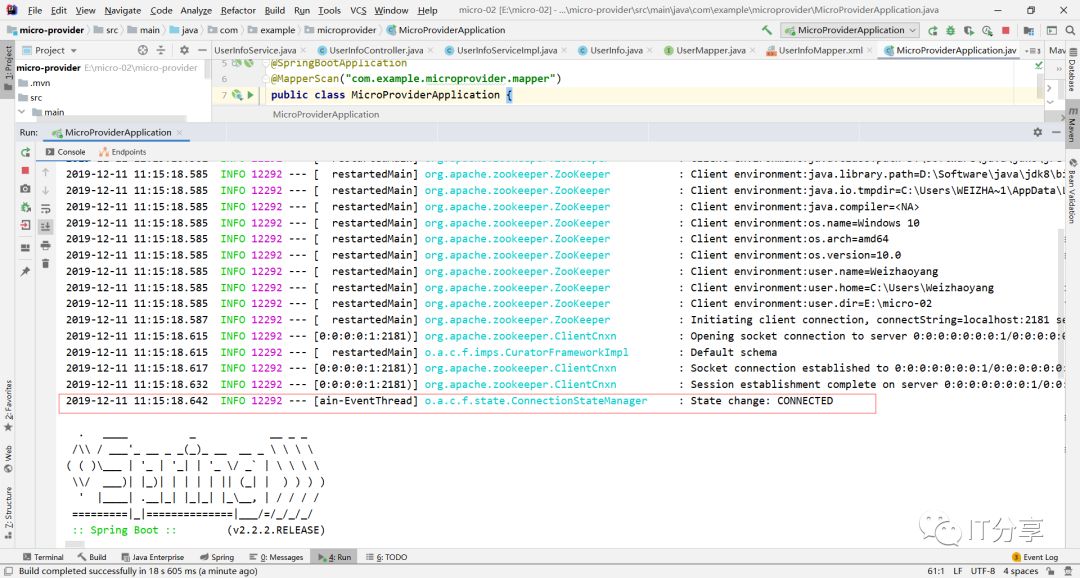Rerun application in the Run panel
This screenshot has height=578, width=1080.
tap(25, 152)
